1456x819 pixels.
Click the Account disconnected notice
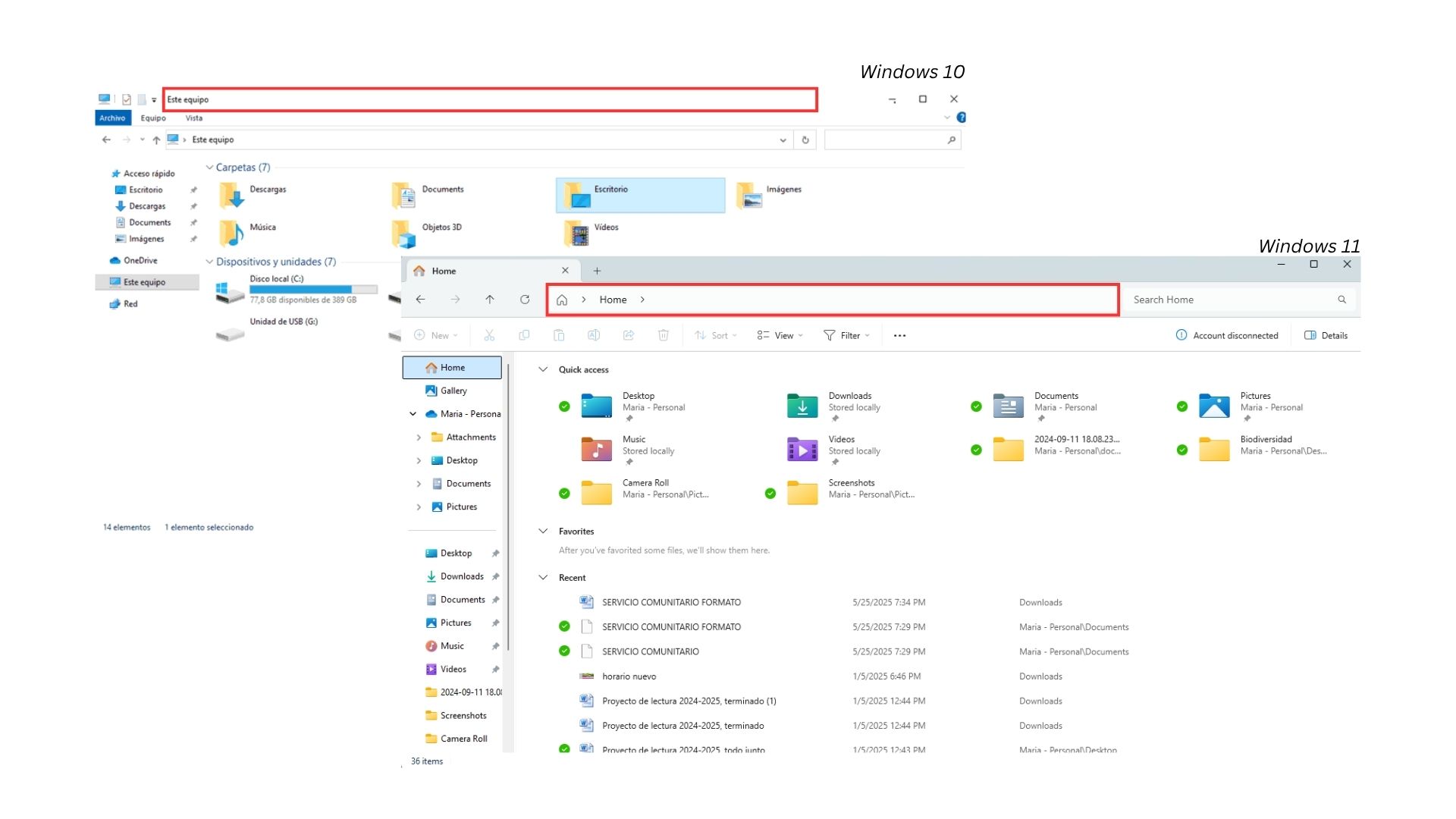pyautogui.click(x=1227, y=335)
